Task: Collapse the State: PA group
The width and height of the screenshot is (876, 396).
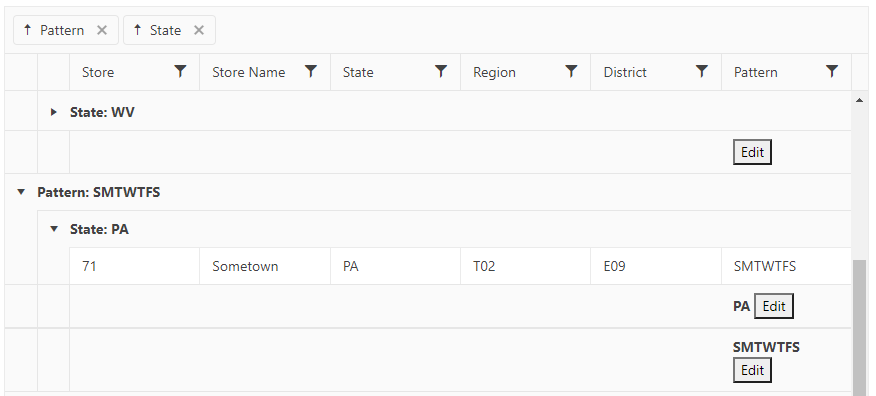Action: [54, 229]
